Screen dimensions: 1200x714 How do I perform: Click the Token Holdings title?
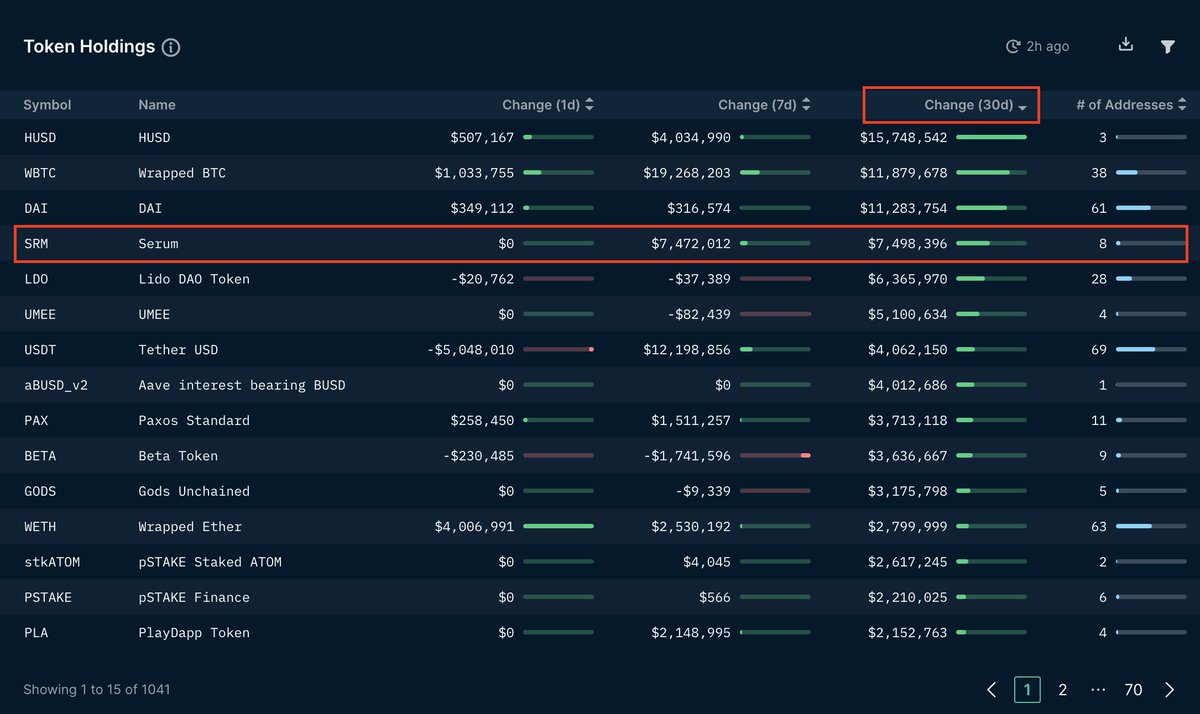pyautogui.click(x=89, y=47)
